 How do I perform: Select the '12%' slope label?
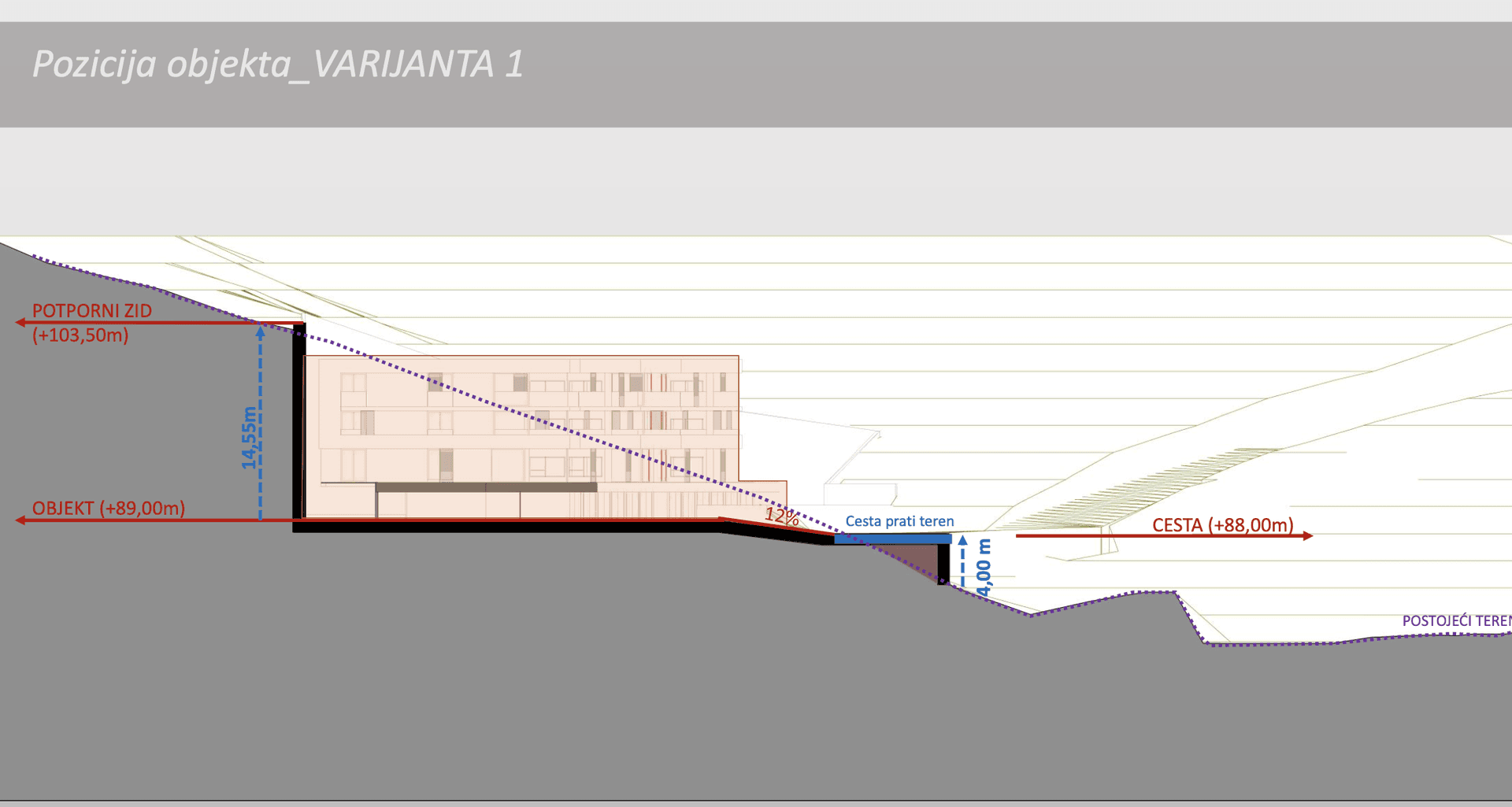tap(781, 516)
